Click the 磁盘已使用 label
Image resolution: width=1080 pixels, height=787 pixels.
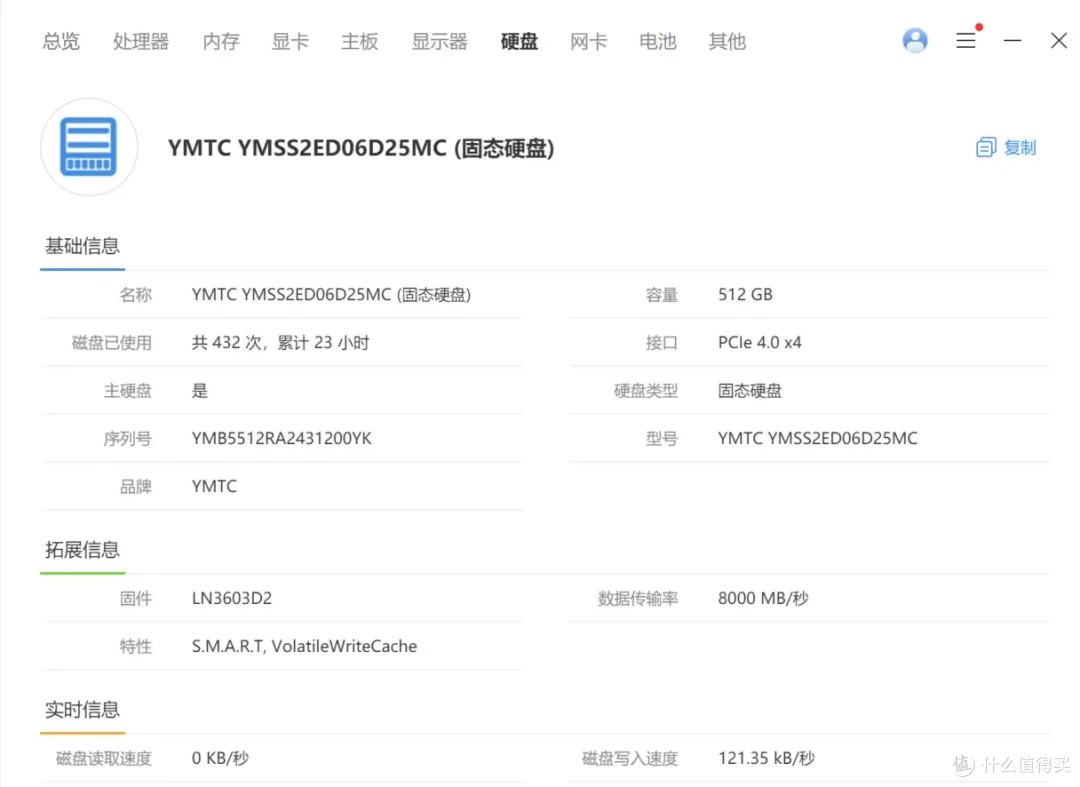112,343
